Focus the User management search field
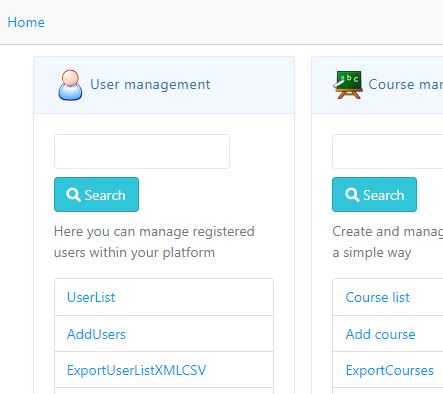This screenshot has height=394, width=443. pos(142,151)
